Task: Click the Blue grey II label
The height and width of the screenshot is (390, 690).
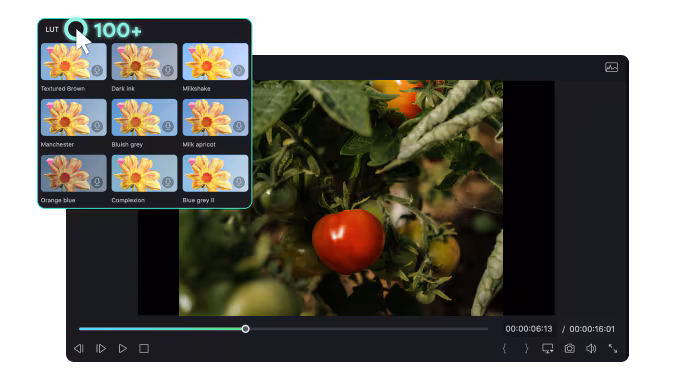Action: click(x=198, y=200)
